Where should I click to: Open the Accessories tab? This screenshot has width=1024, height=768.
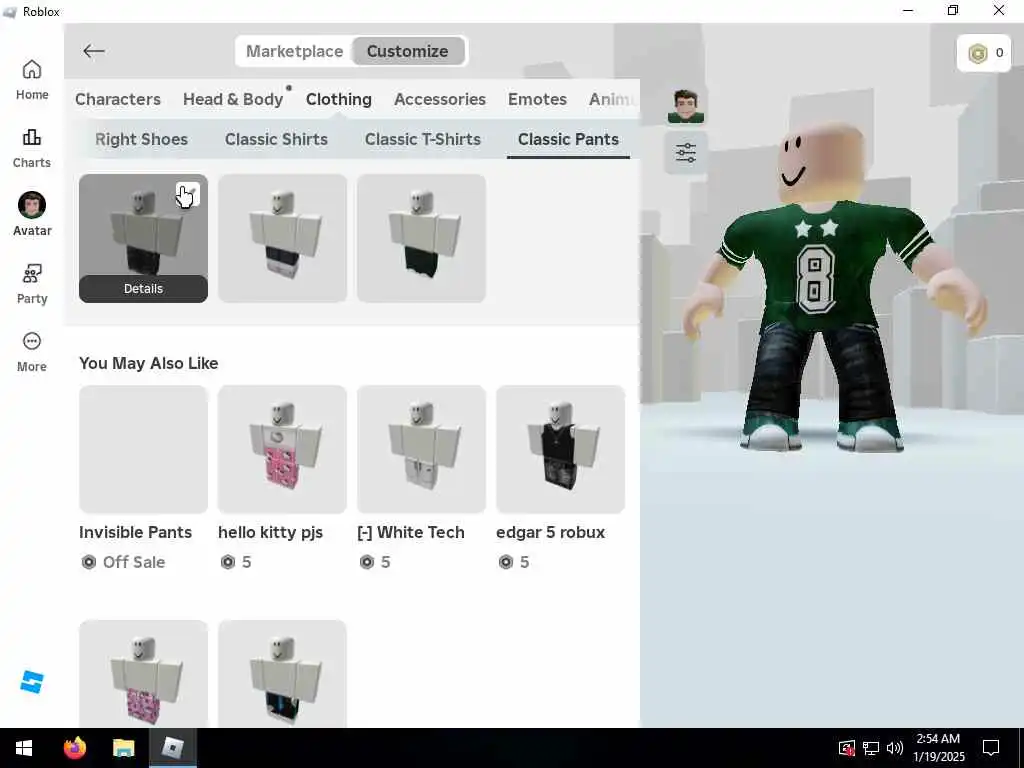(x=440, y=99)
